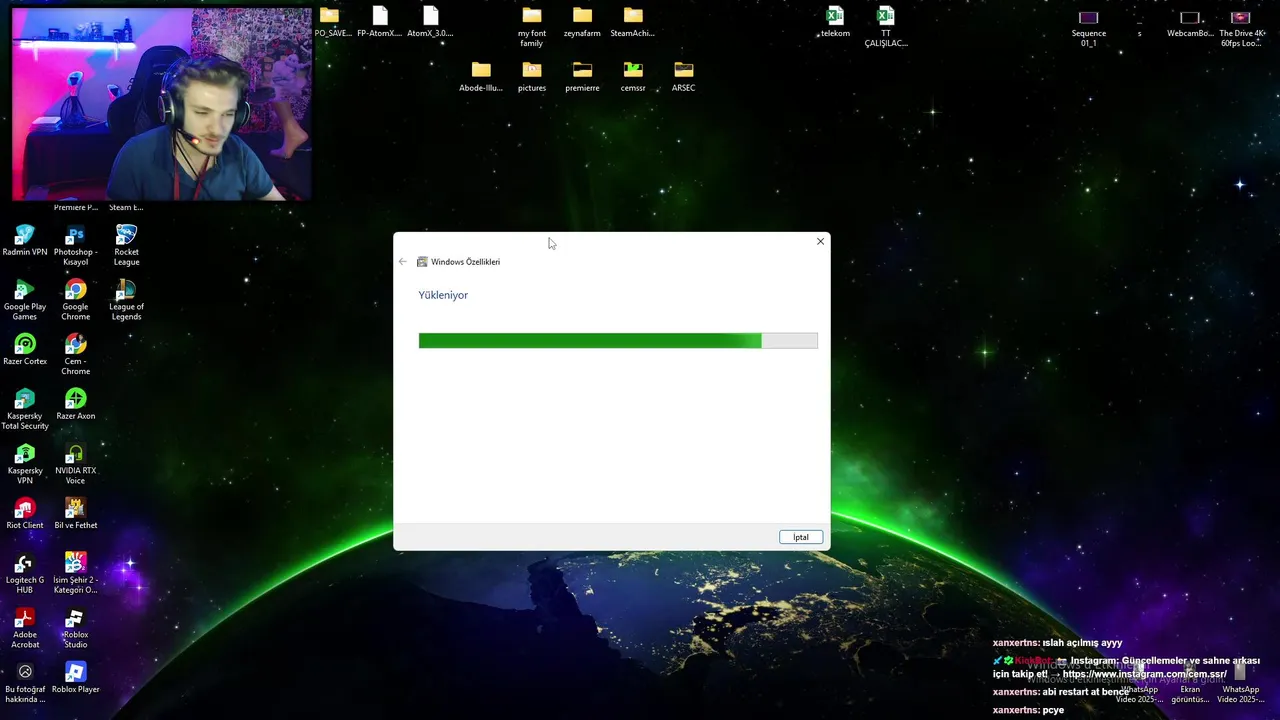Select the TT ÇALIŞILAC Excel file

pyautogui.click(x=886, y=26)
